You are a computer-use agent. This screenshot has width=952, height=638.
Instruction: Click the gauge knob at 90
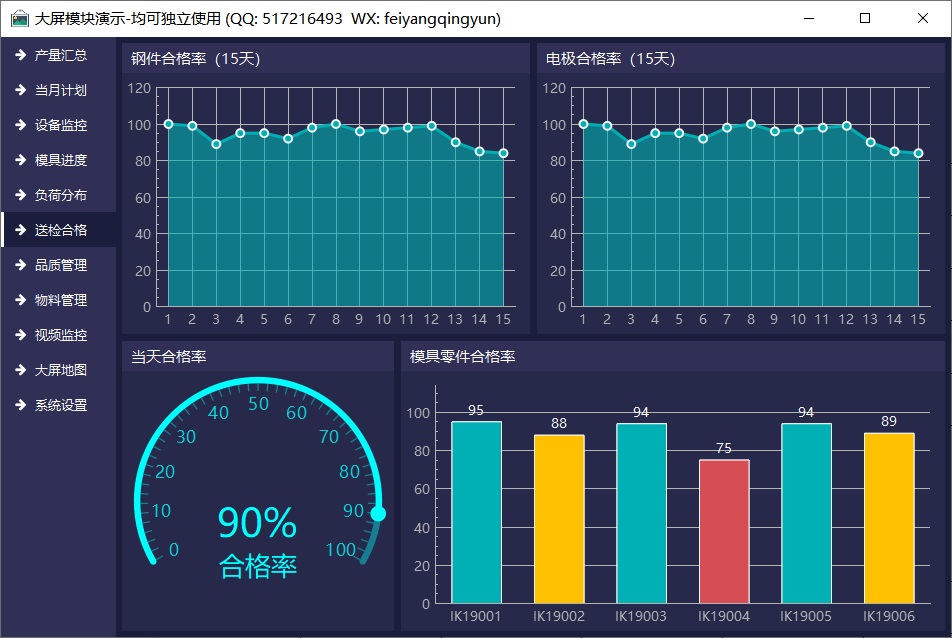click(x=378, y=514)
